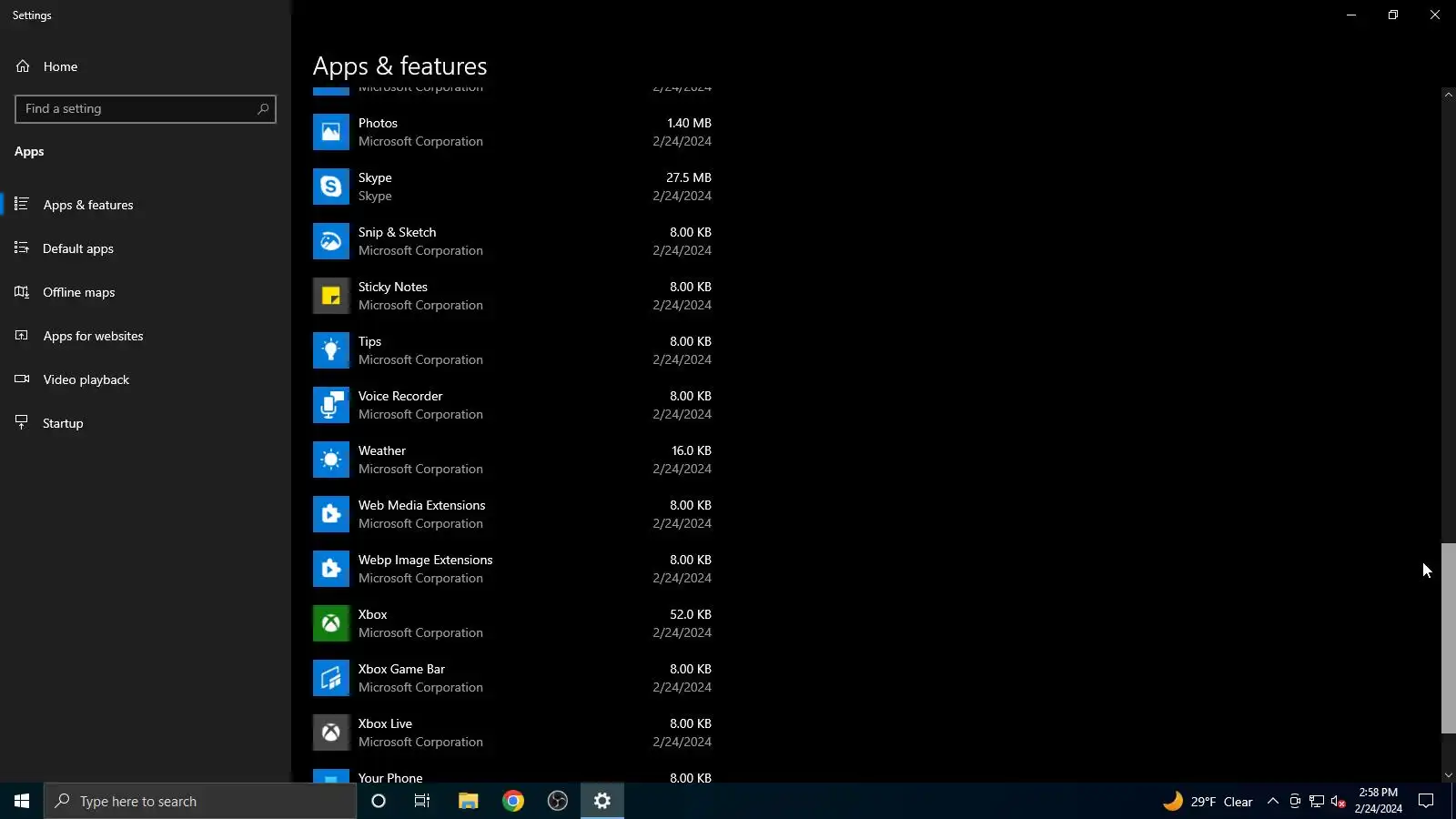
Task: Select the Xbox Game Bar name
Action: coord(401,669)
